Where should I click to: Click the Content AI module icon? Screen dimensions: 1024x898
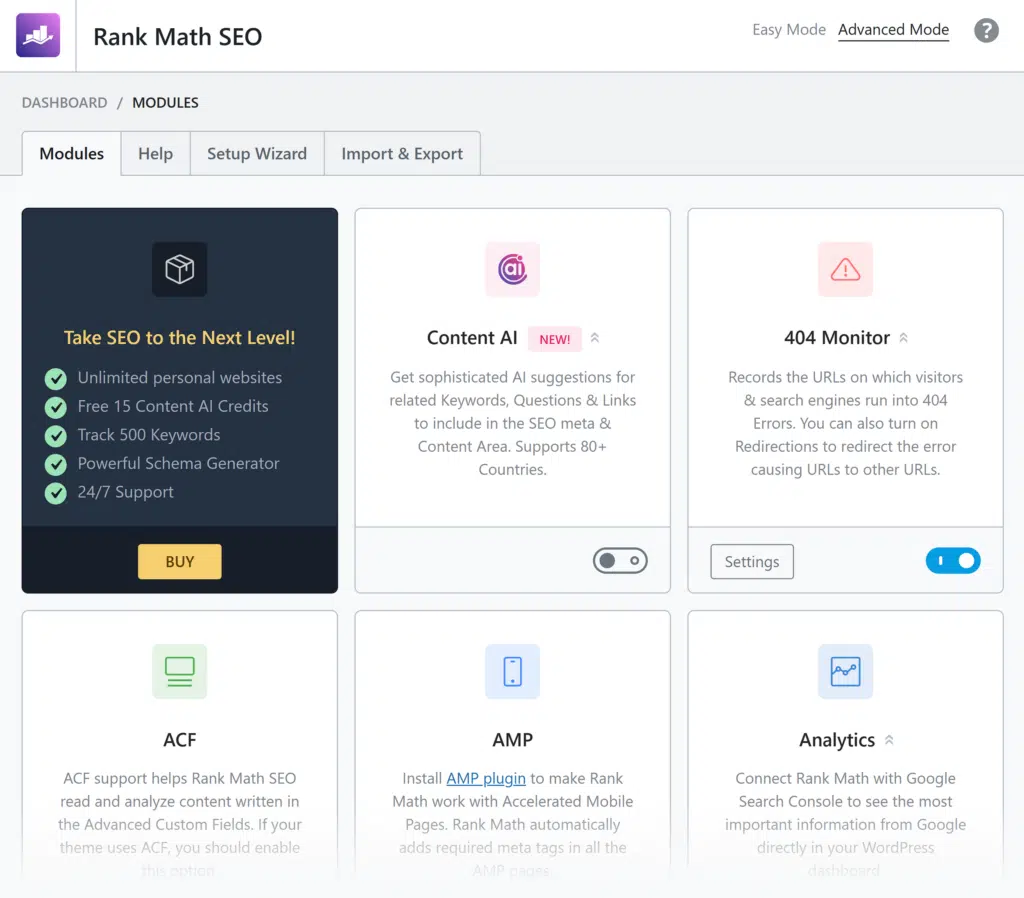click(x=512, y=269)
